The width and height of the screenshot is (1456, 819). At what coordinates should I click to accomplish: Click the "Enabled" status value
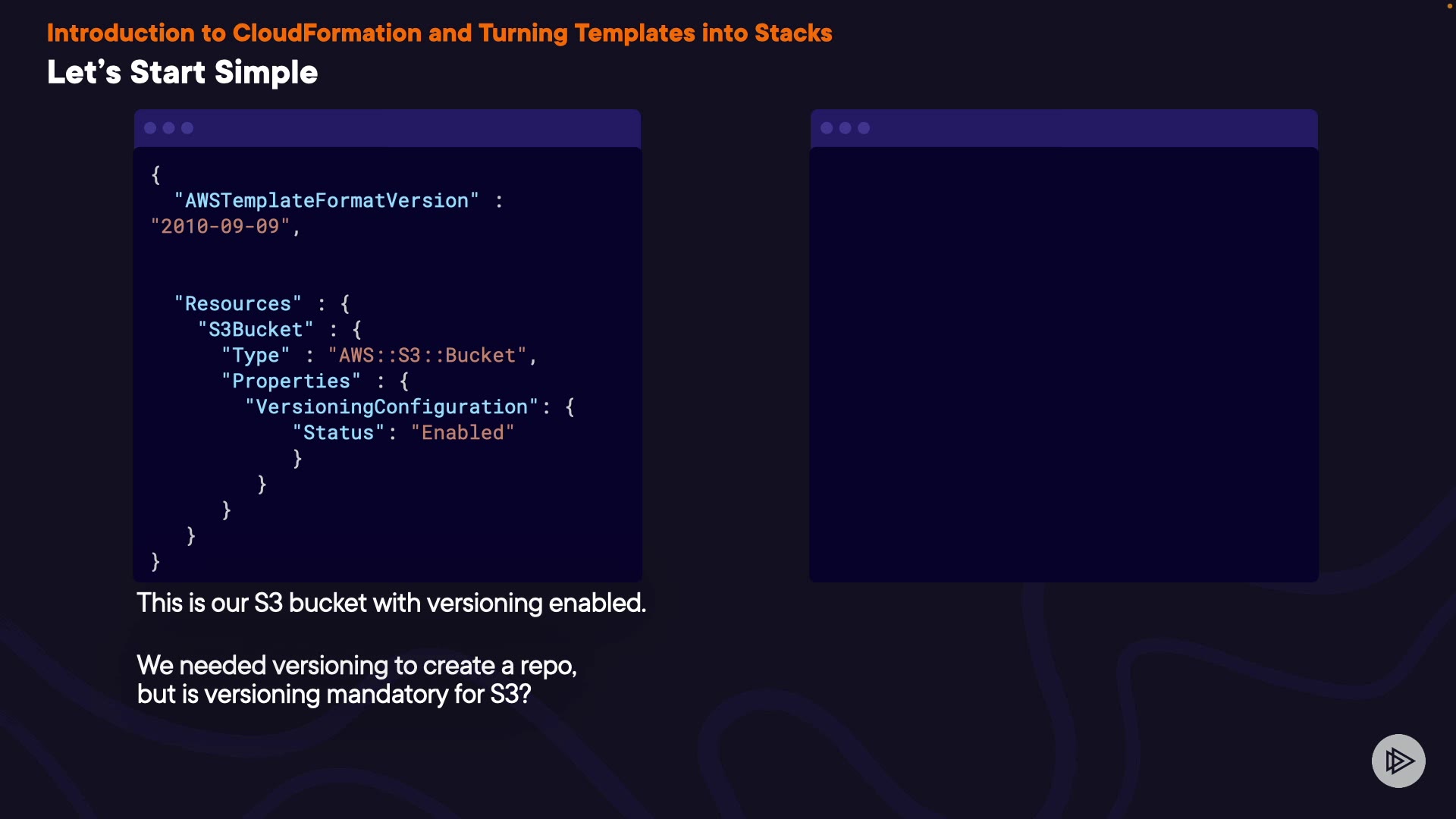(462, 433)
